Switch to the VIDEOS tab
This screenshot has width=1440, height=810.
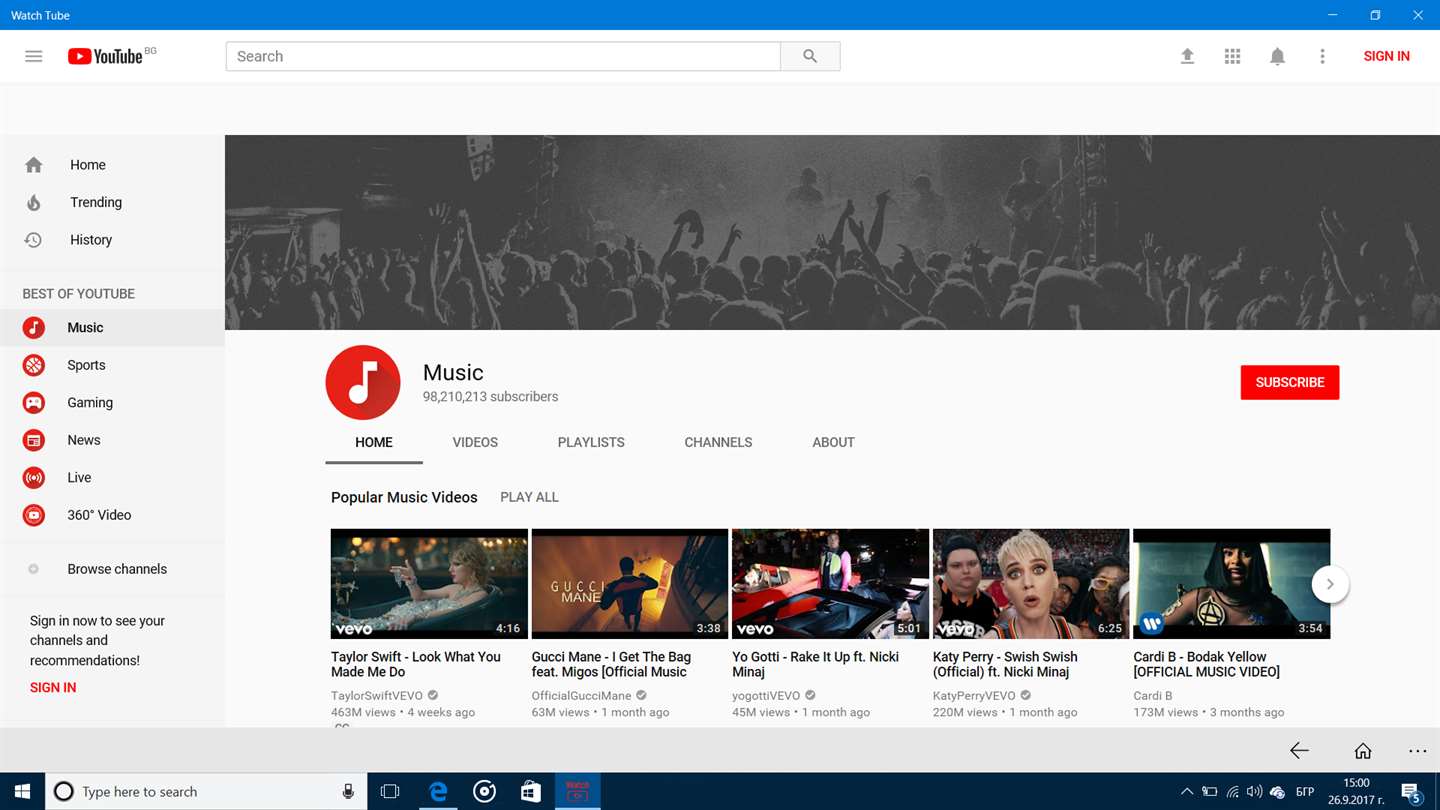pos(475,442)
